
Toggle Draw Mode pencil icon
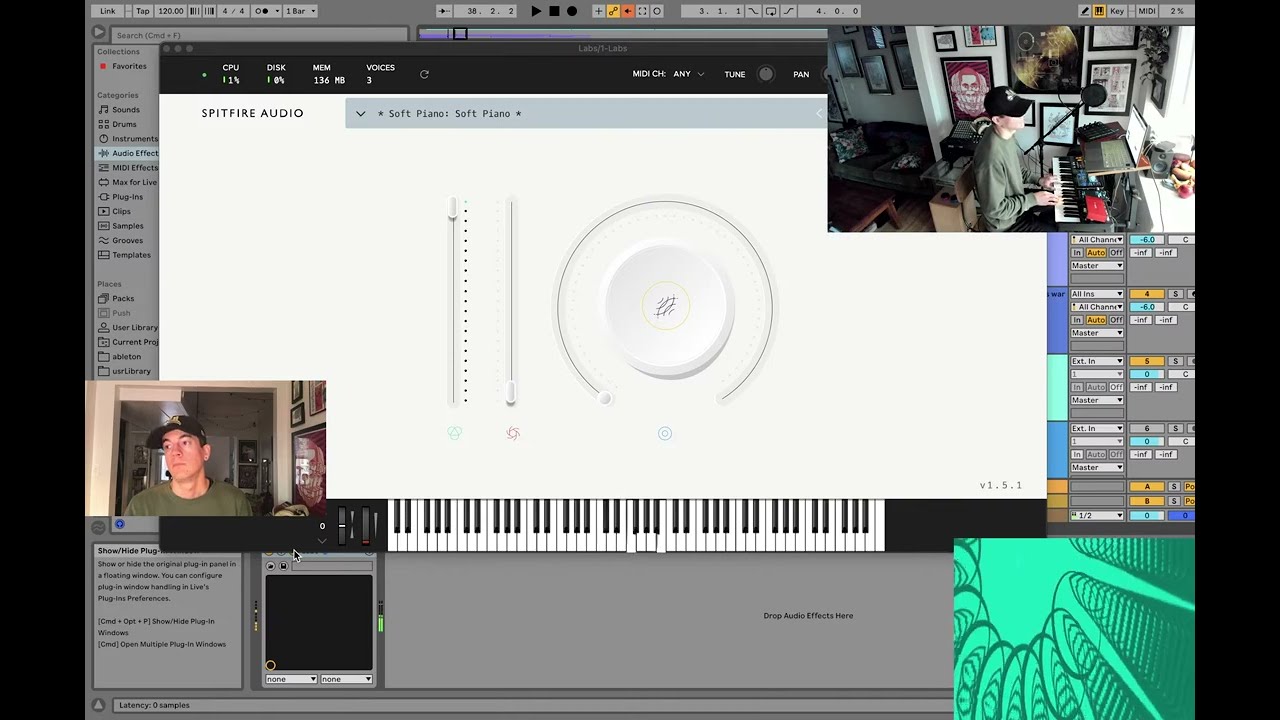(x=1085, y=11)
